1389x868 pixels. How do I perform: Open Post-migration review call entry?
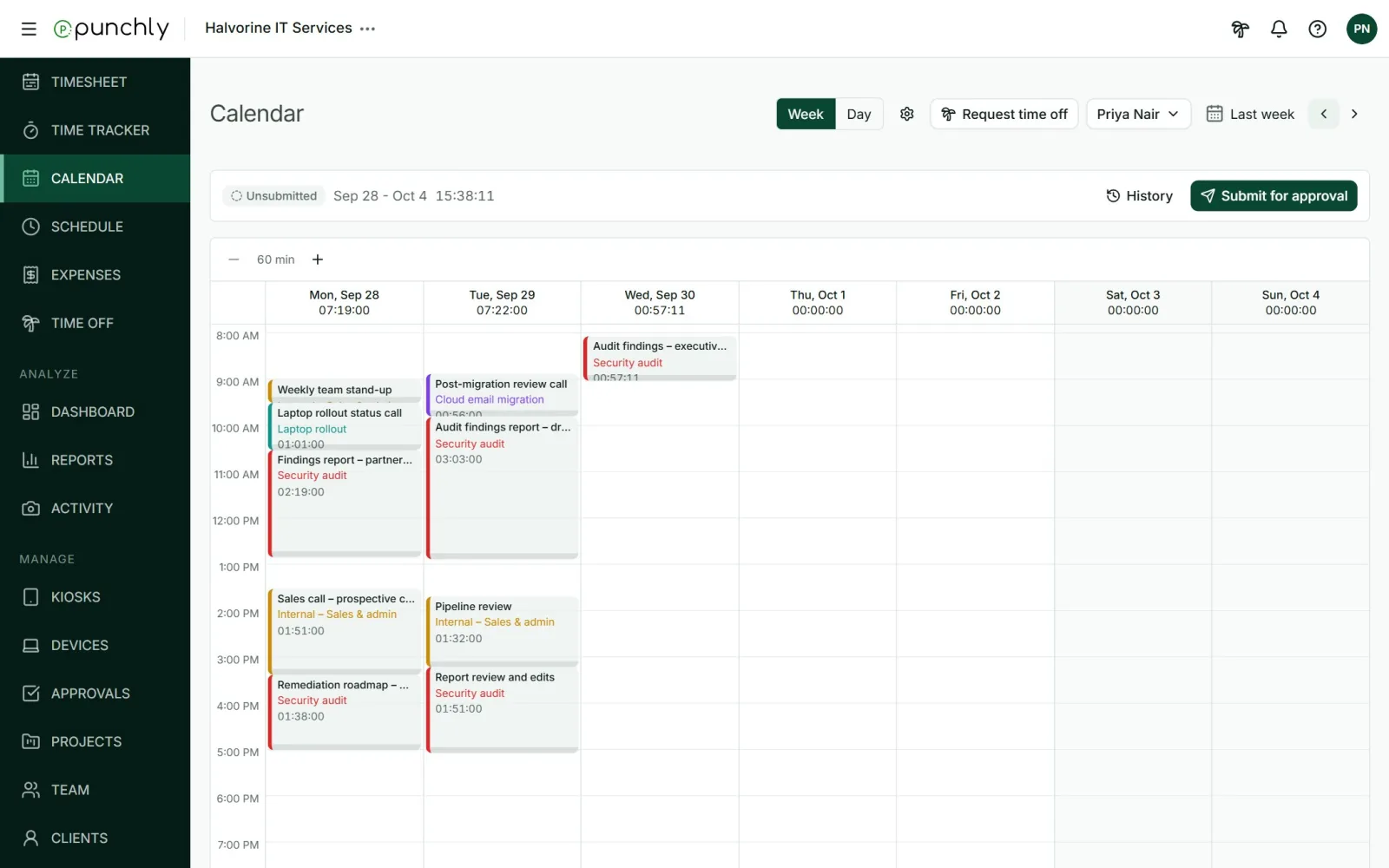503,395
